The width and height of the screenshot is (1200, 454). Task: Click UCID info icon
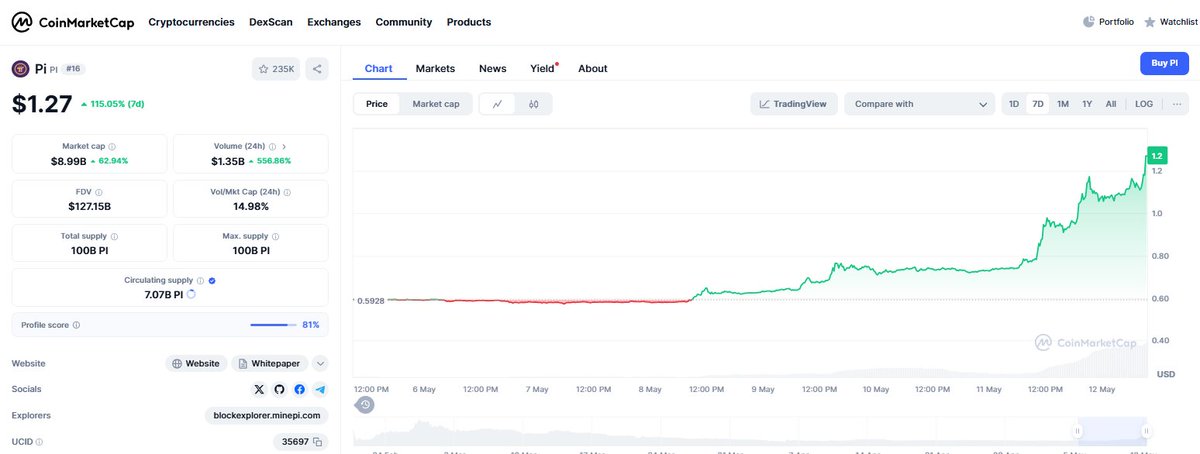point(40,441)
